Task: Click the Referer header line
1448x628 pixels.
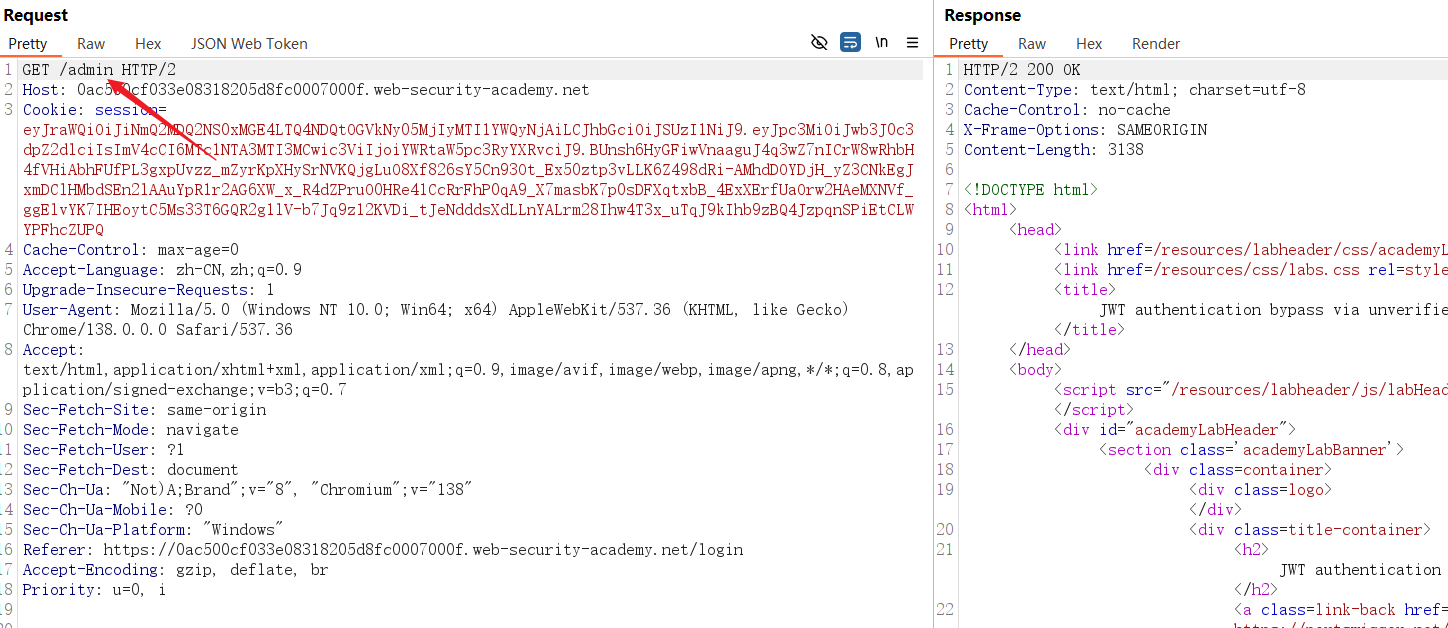Action: click(383, 550)
